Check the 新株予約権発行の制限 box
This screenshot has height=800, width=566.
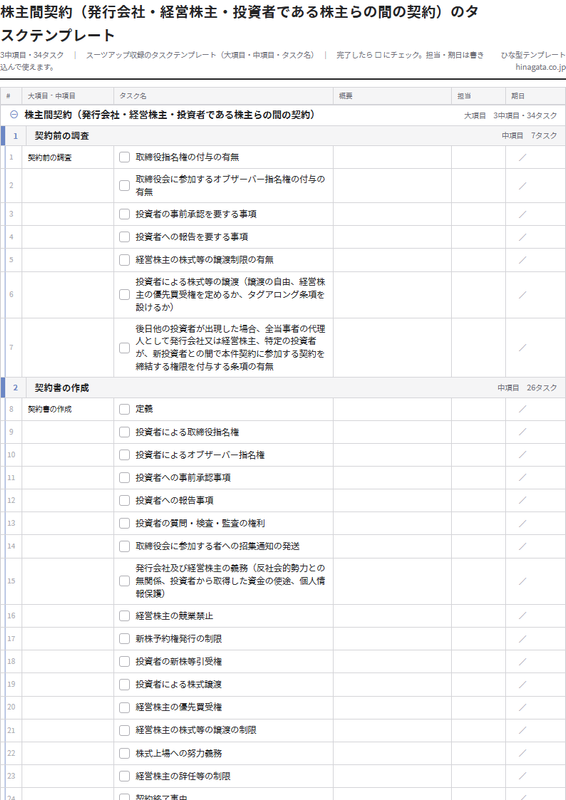(125, 639)
